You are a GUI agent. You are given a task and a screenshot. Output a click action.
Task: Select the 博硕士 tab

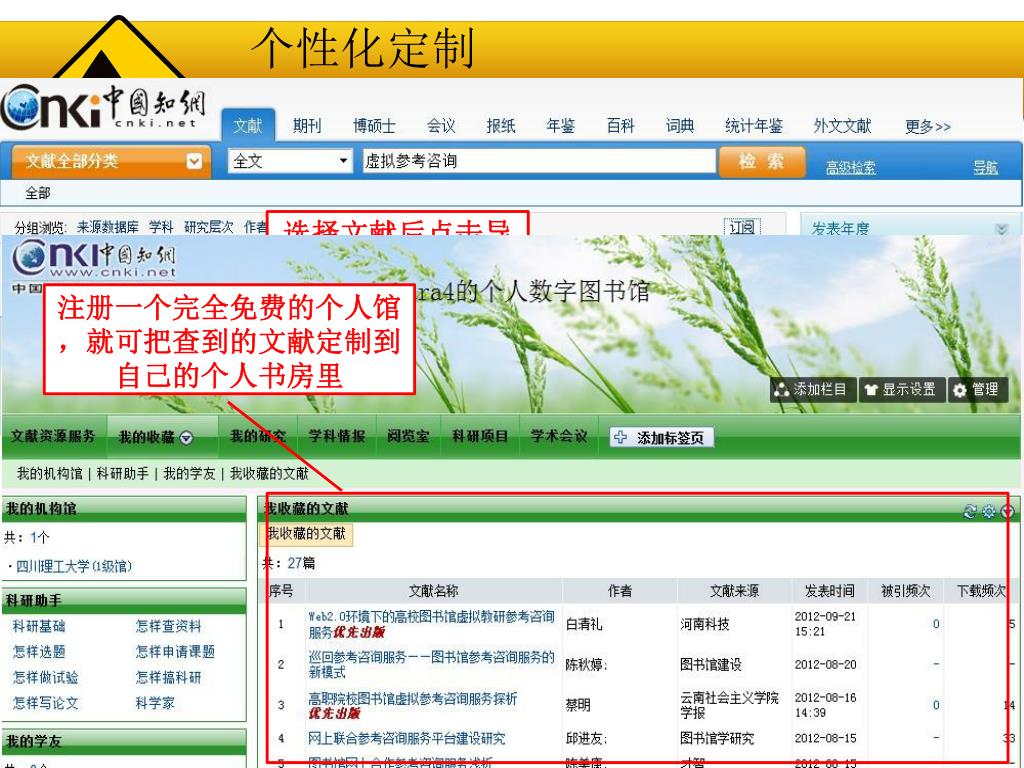click(x=374, y=126)
